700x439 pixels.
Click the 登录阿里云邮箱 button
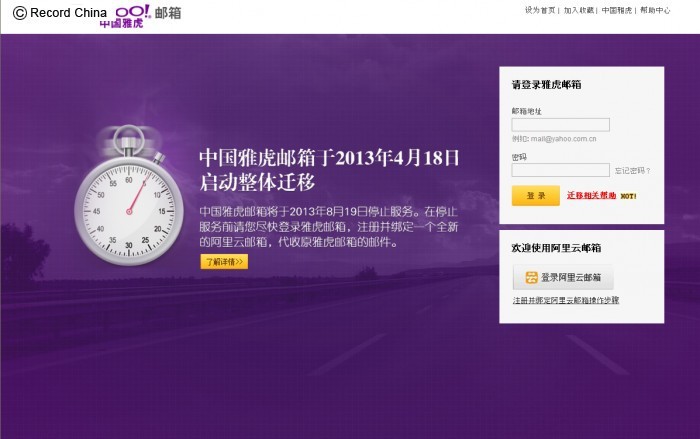point(563,277)
